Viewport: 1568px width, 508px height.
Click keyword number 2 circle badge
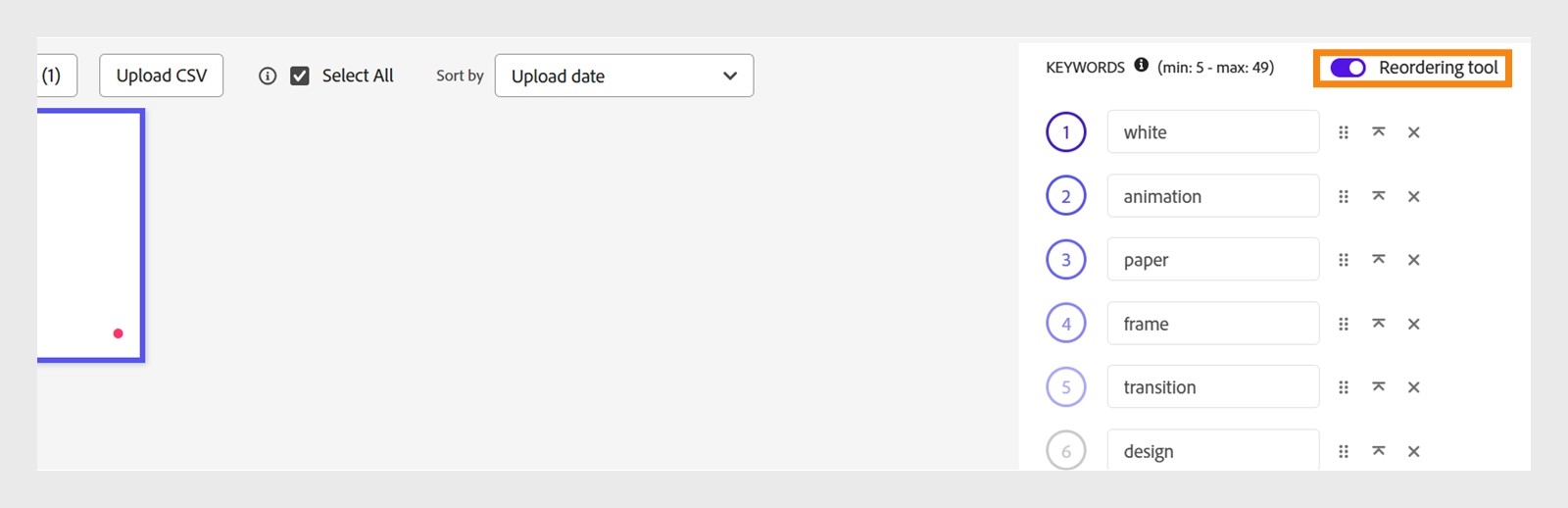pyautogui.click(x=1066, y=196)
